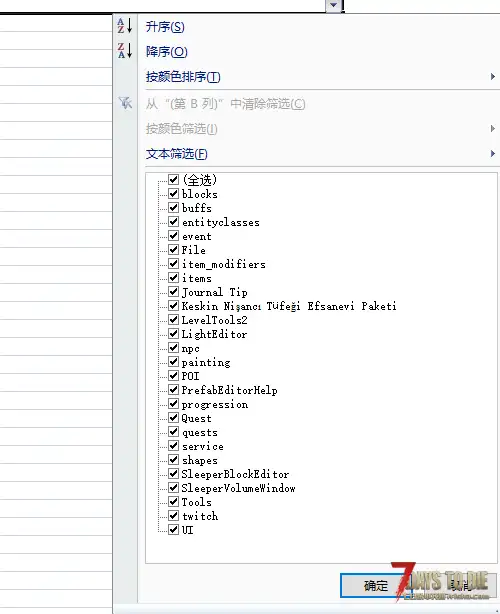This screenshot has height=614, width=500.
Task: Uncheck the items checkbox
Action: pyautogui.click(x=173, y=278)
